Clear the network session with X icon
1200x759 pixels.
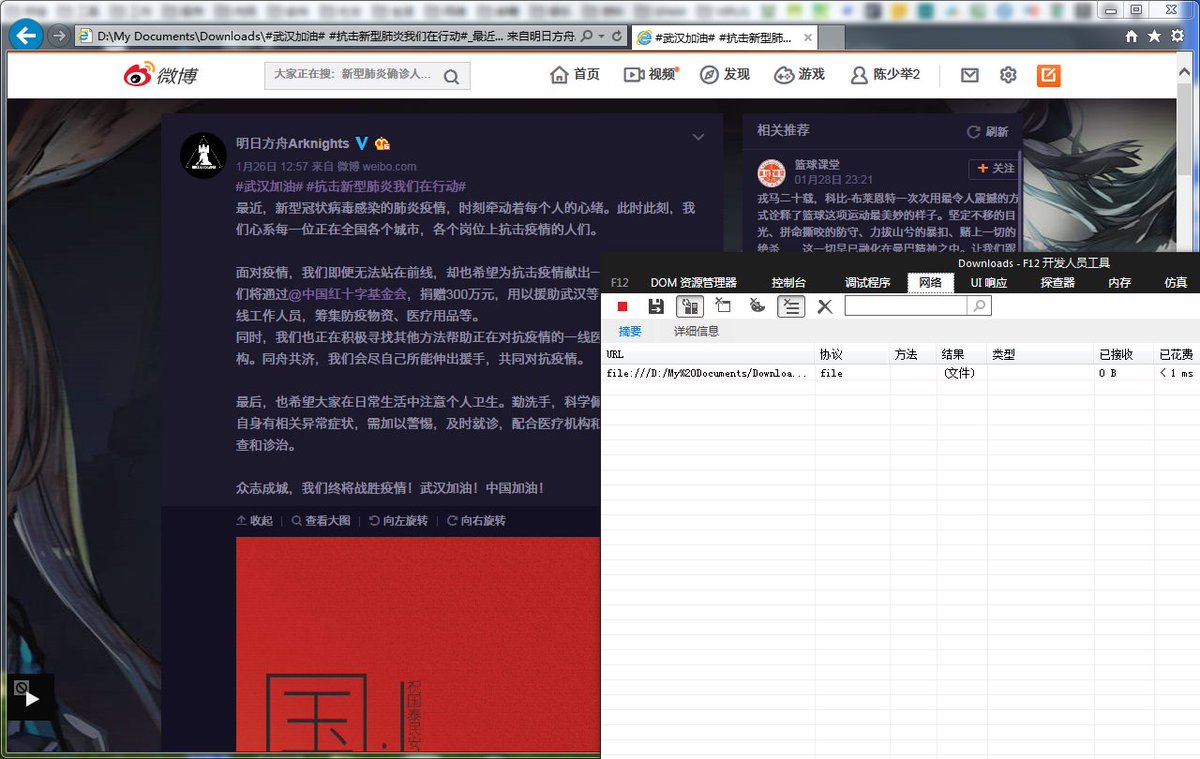click(824, 306)
